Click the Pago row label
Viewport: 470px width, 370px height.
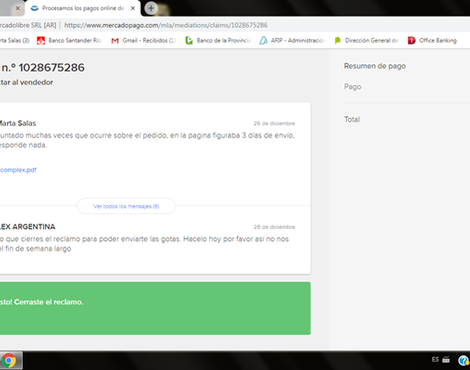coord(353,87)
